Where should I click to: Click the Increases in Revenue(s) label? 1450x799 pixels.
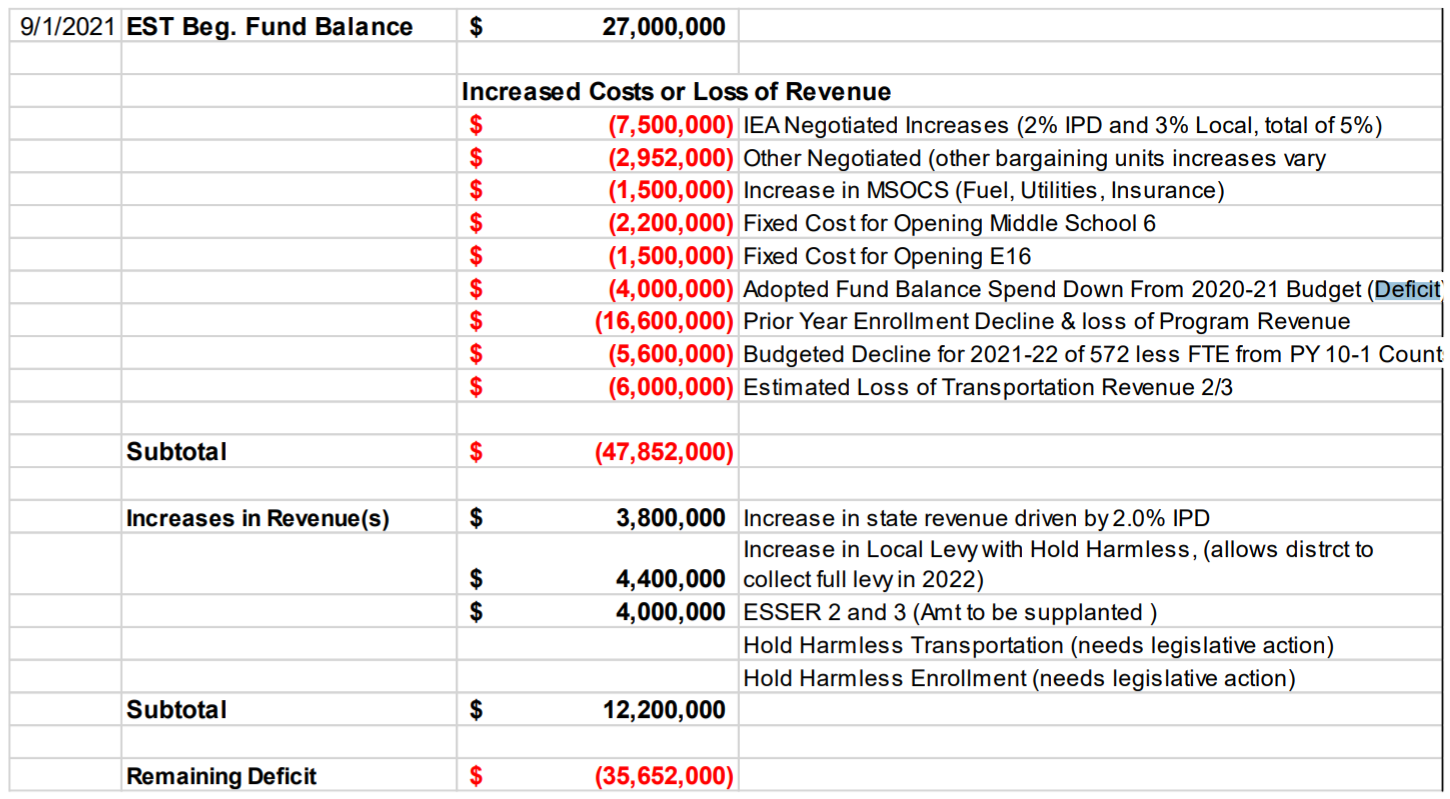click(x=257, y=518)
